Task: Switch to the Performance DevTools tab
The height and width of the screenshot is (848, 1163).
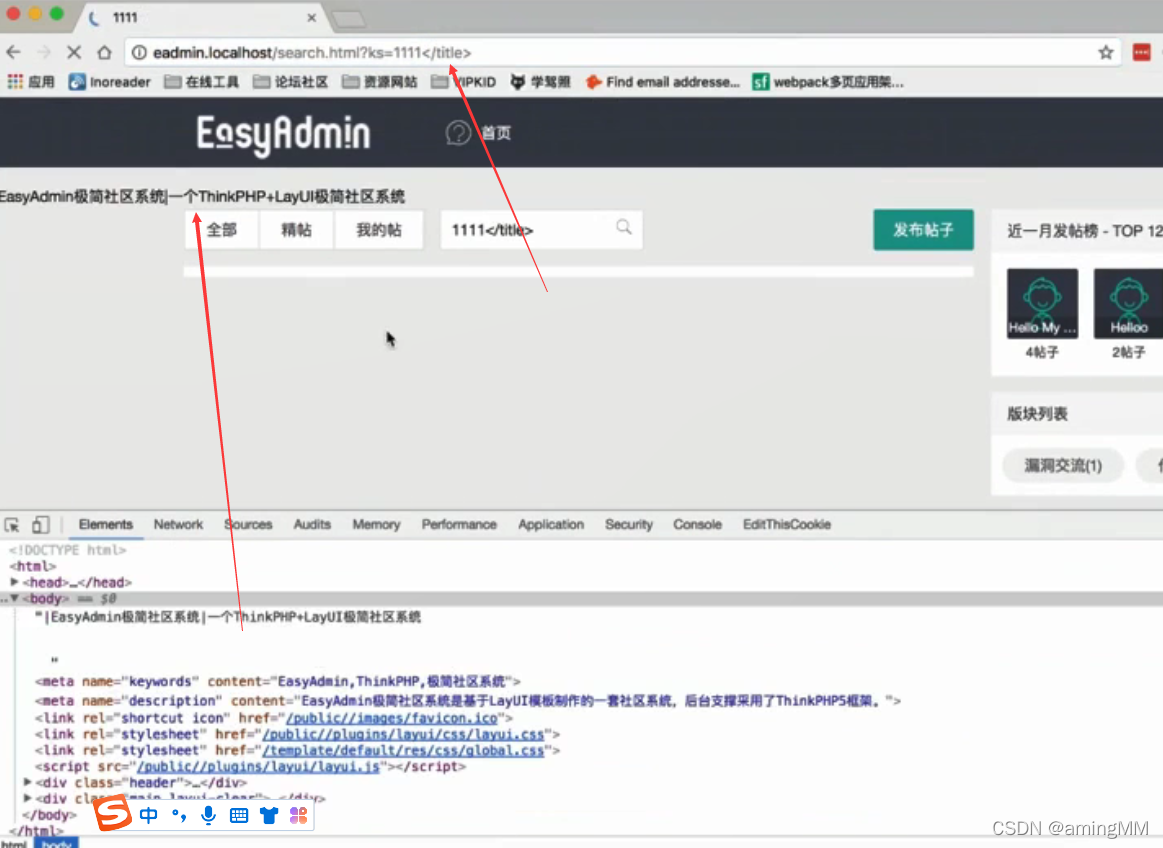Action: click(459, 525)
